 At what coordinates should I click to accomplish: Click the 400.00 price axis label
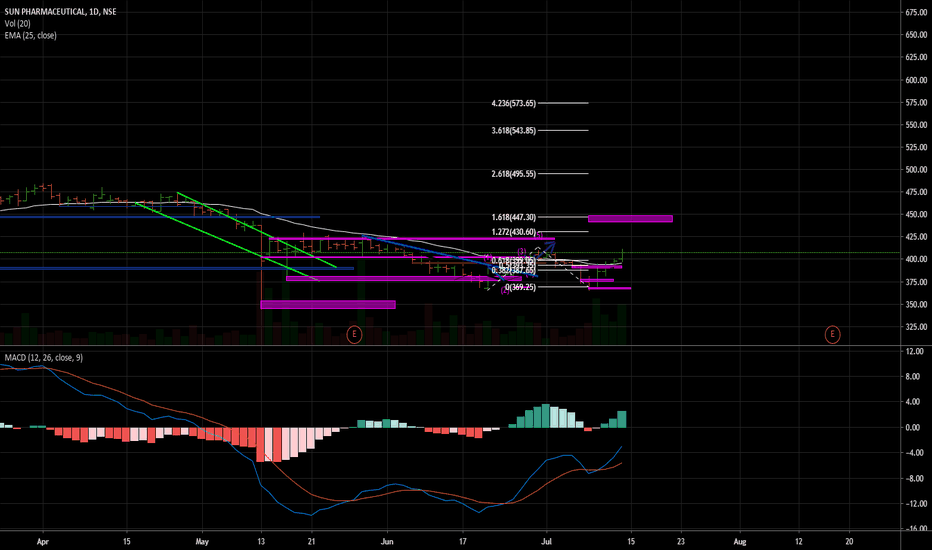917,259
